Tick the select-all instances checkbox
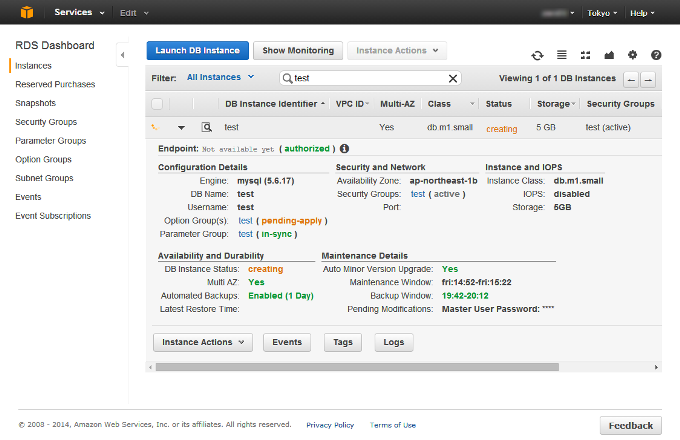 (x=157, y=104)
